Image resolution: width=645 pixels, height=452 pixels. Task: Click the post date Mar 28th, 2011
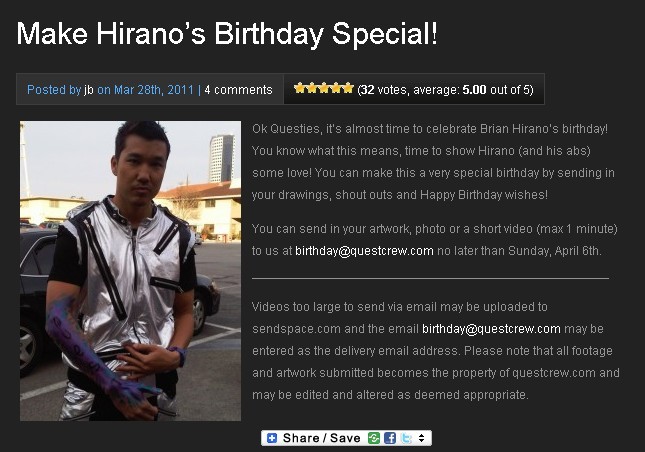pos(153,90)
